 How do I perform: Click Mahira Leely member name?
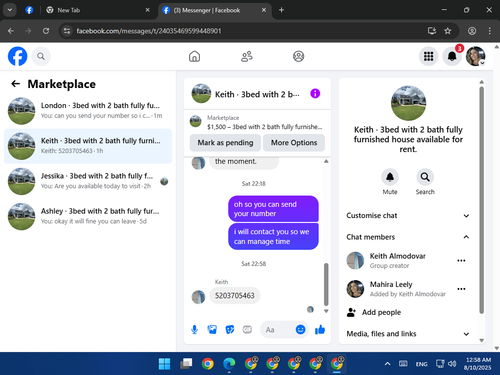point(391,284)
